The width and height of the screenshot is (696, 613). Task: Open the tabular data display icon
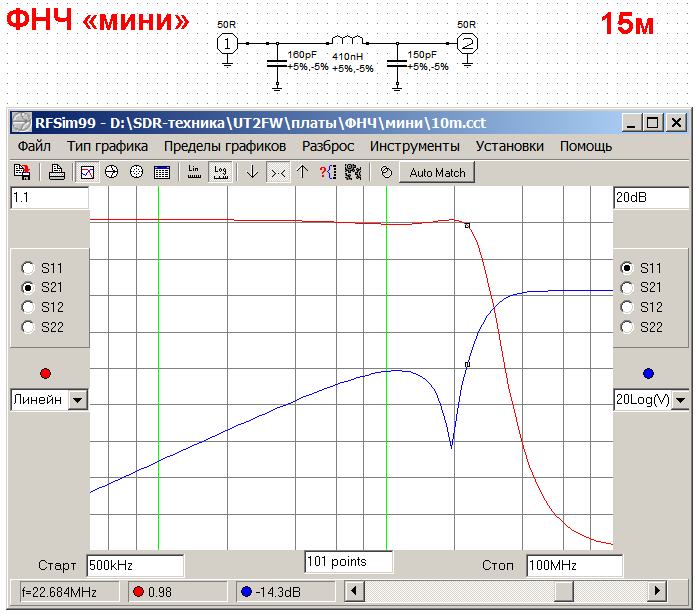(x=162, y=172)
